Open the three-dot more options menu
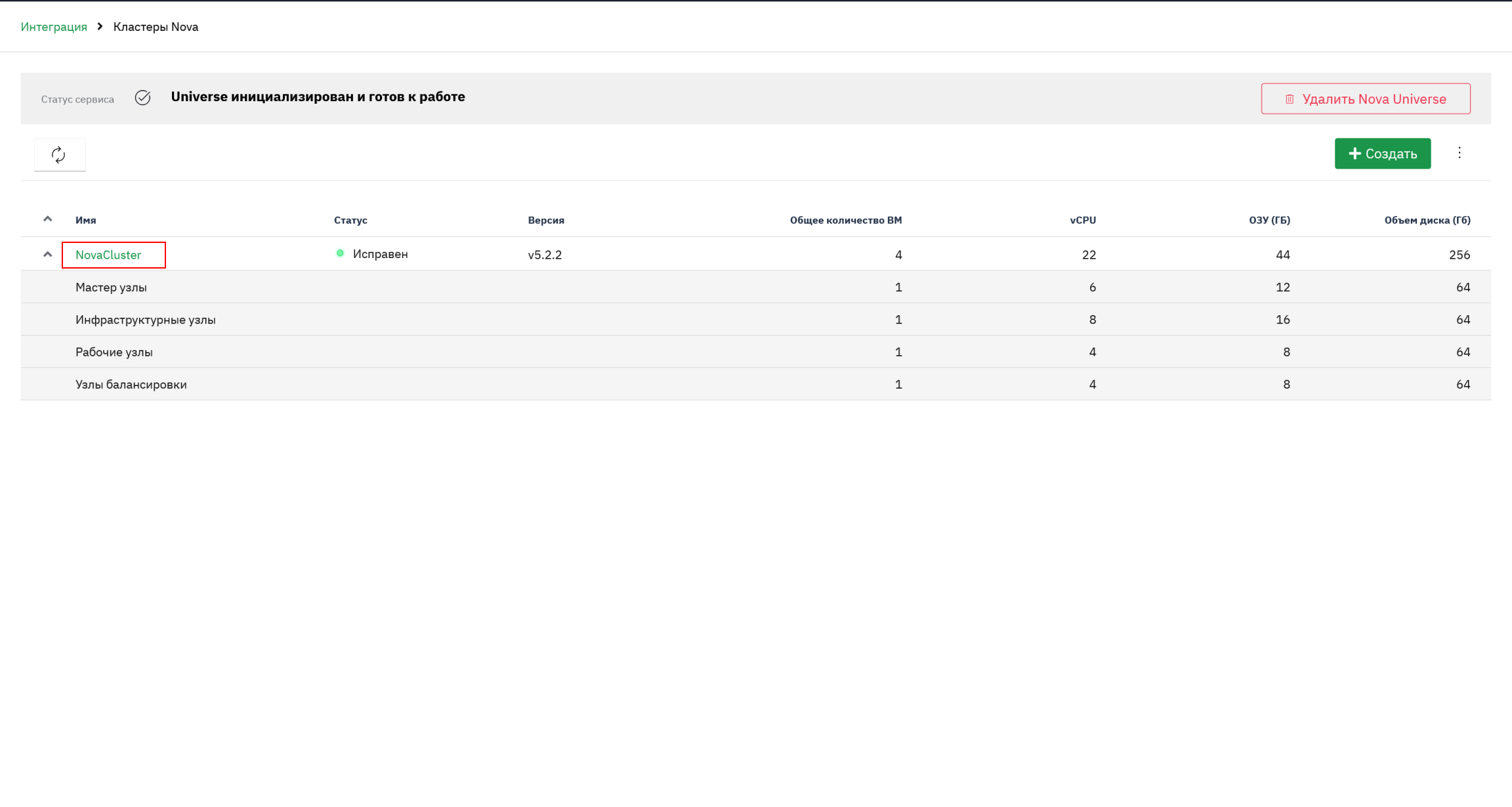 (x=1459, y=153)
